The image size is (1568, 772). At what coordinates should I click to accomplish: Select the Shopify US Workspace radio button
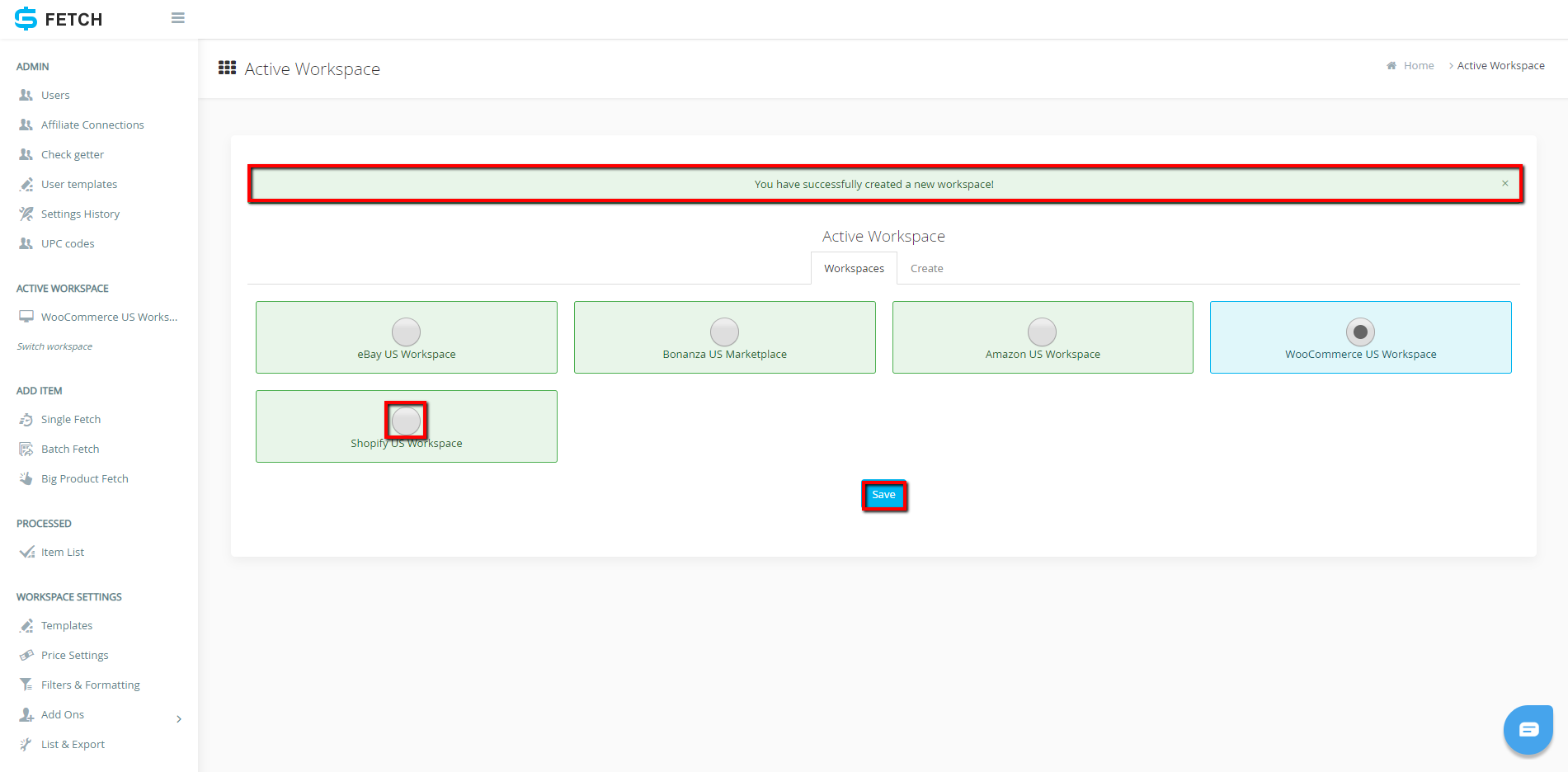coord(406,421)
